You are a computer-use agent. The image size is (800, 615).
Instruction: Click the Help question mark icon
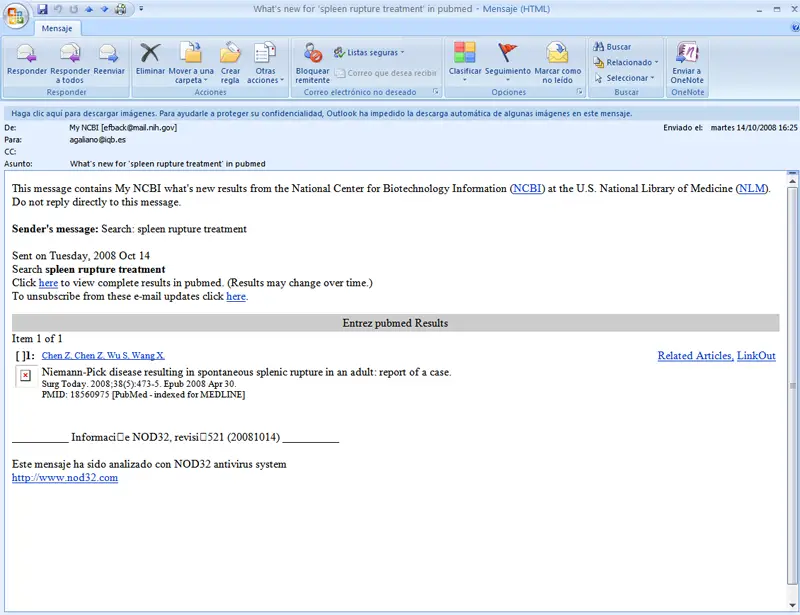(x=795, y=28)
